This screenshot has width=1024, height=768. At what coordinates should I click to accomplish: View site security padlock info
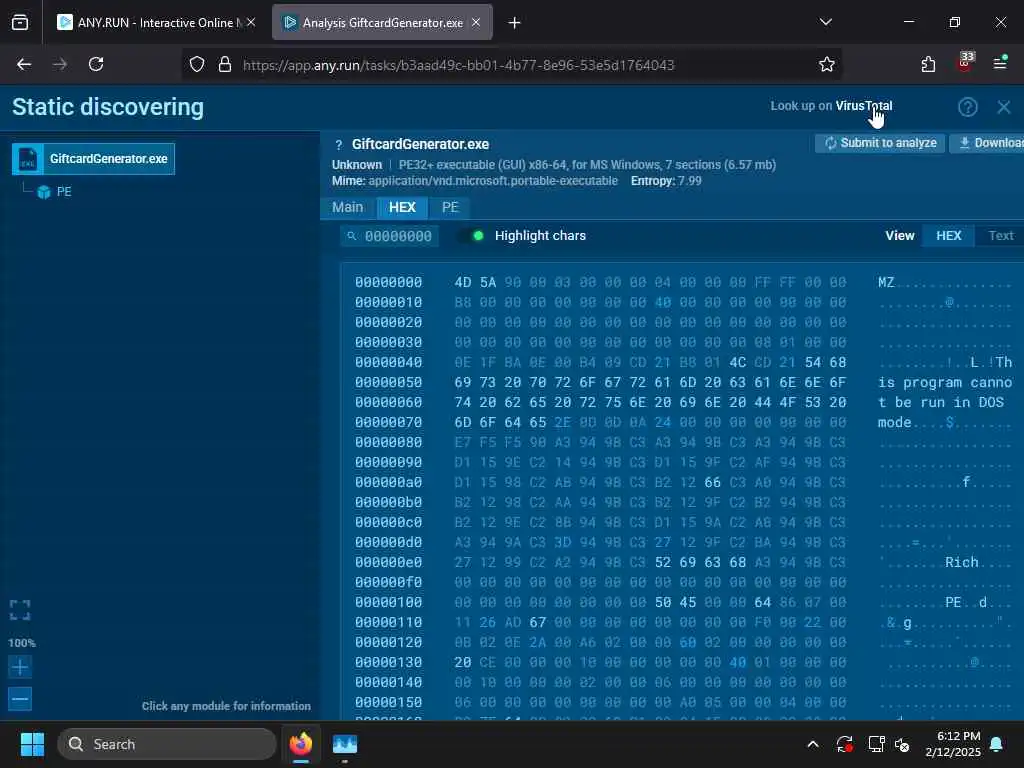click(225, 64)
